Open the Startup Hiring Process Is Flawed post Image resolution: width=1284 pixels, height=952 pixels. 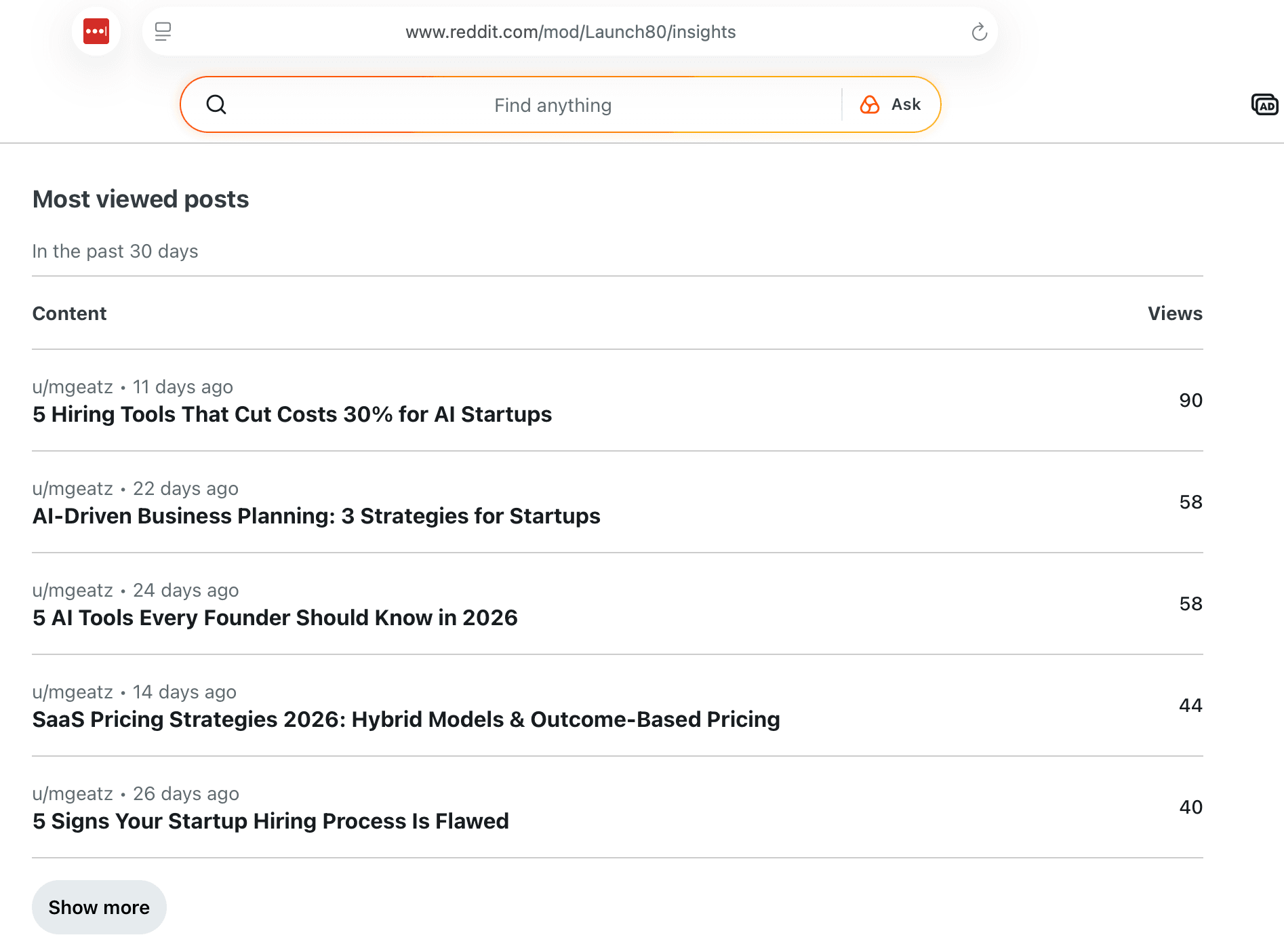click(270, 821)
